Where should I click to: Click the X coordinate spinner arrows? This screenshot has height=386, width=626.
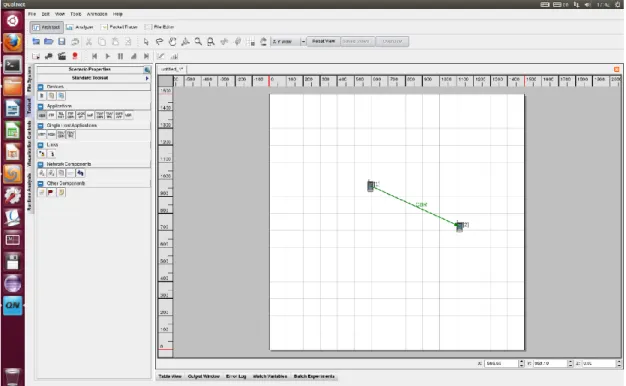521,364
